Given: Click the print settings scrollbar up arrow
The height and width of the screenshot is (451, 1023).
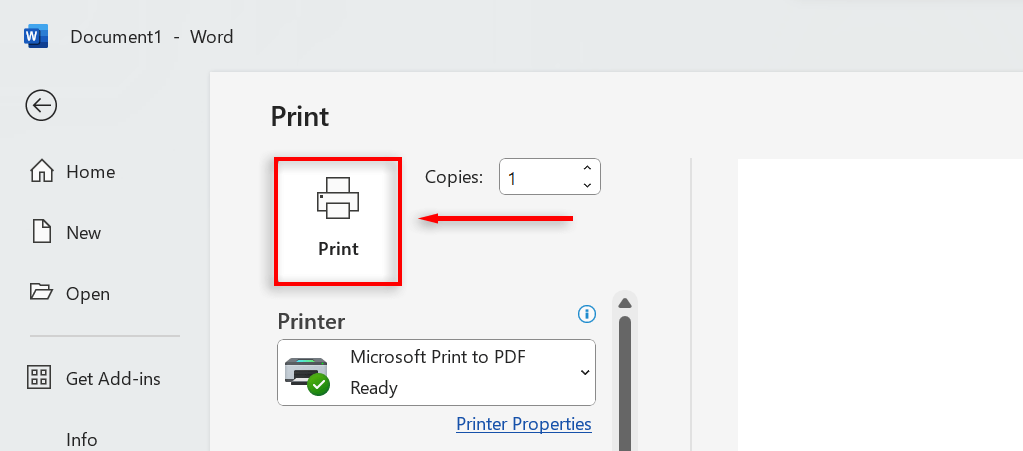Looking at the screenshot, I should coord(625,303).
